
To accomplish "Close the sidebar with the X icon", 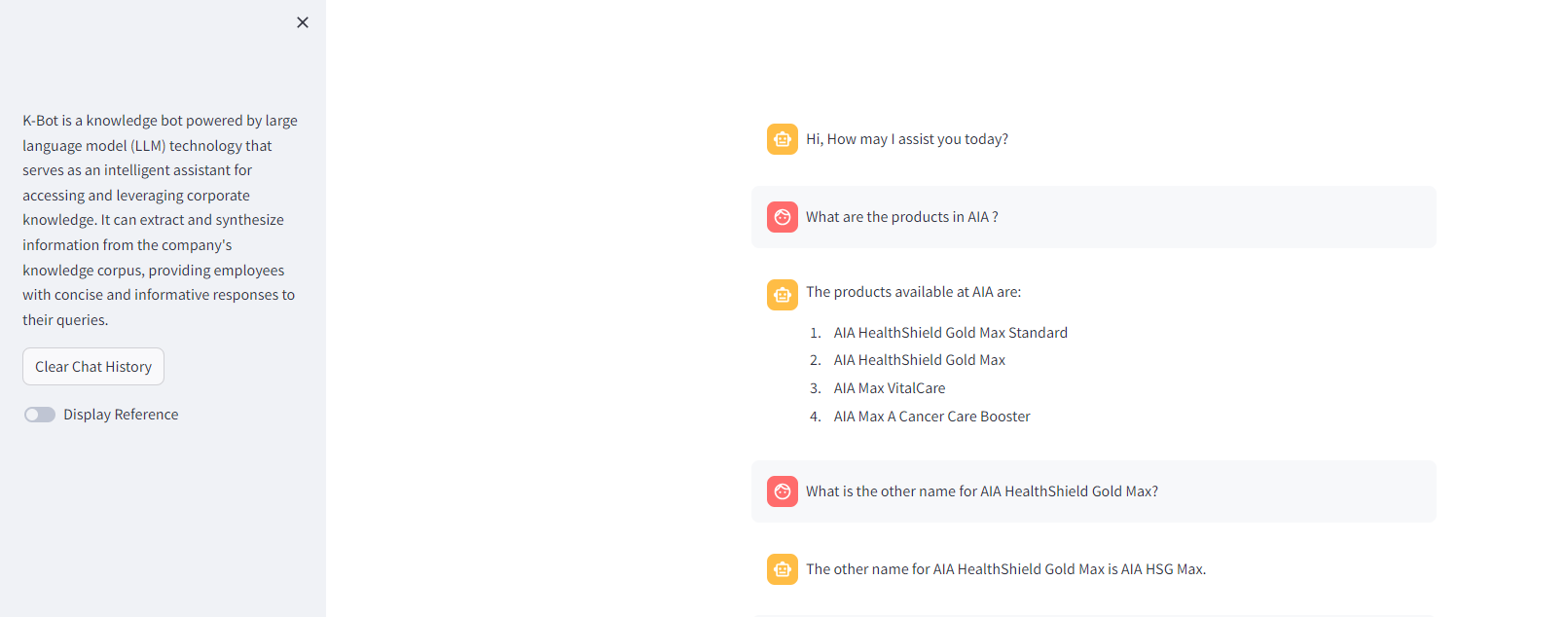I will click(303, 22).
